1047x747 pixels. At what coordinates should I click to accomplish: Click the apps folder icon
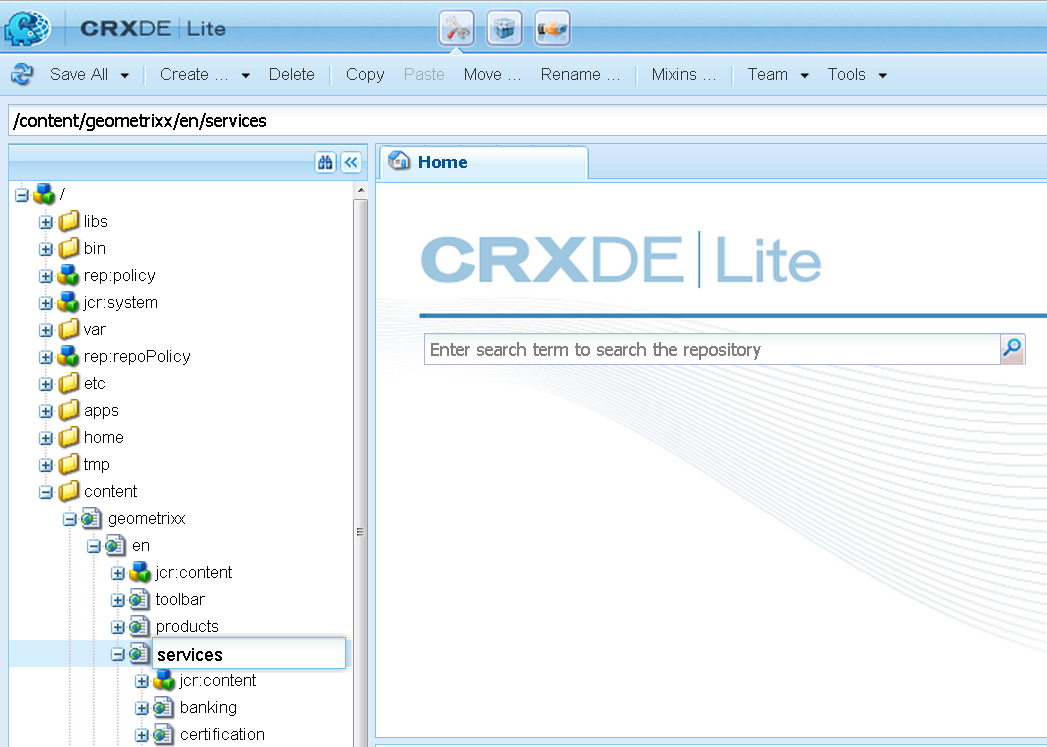(69, 411)
